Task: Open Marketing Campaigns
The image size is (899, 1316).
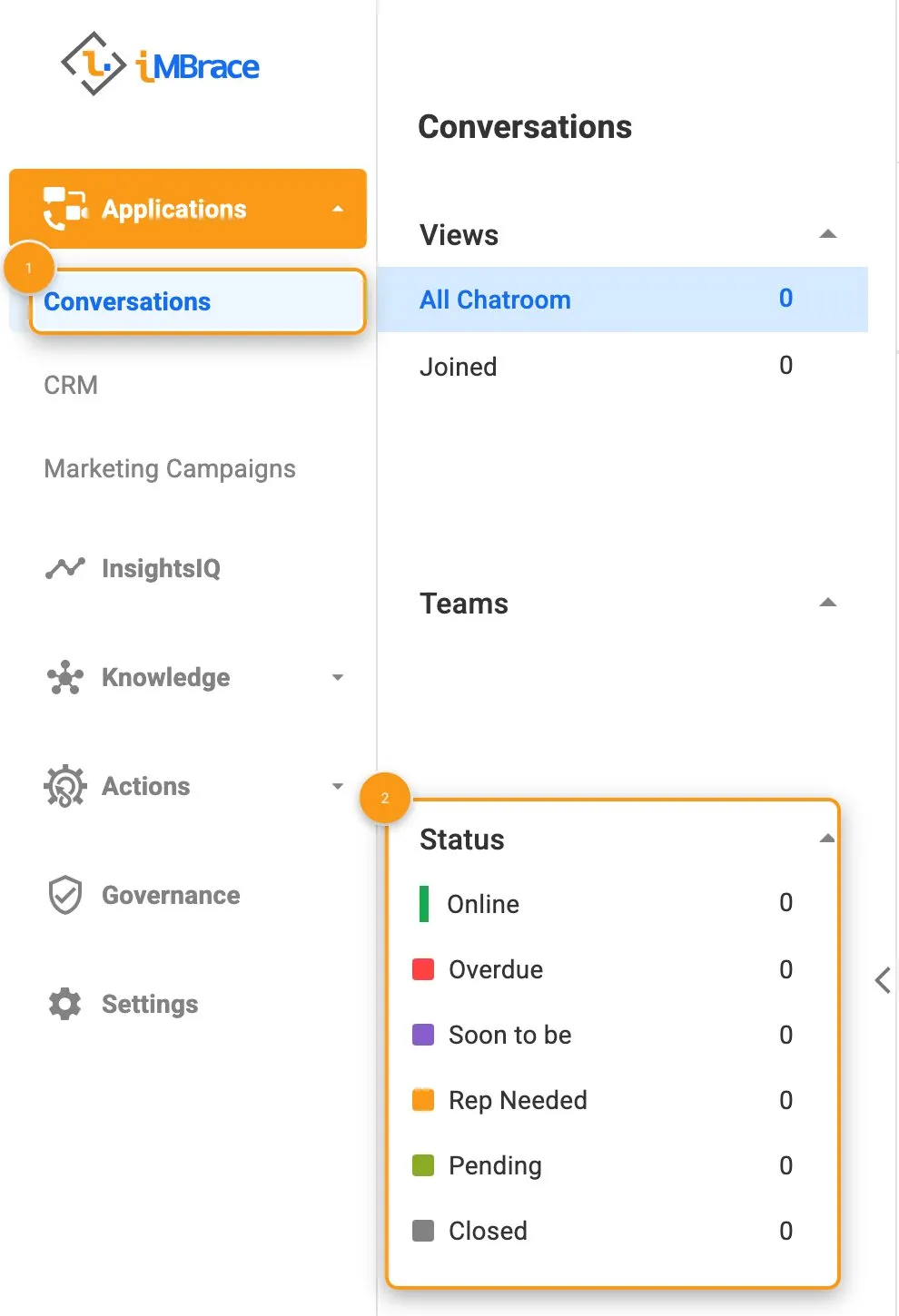Action: click(x=170, y=468)
